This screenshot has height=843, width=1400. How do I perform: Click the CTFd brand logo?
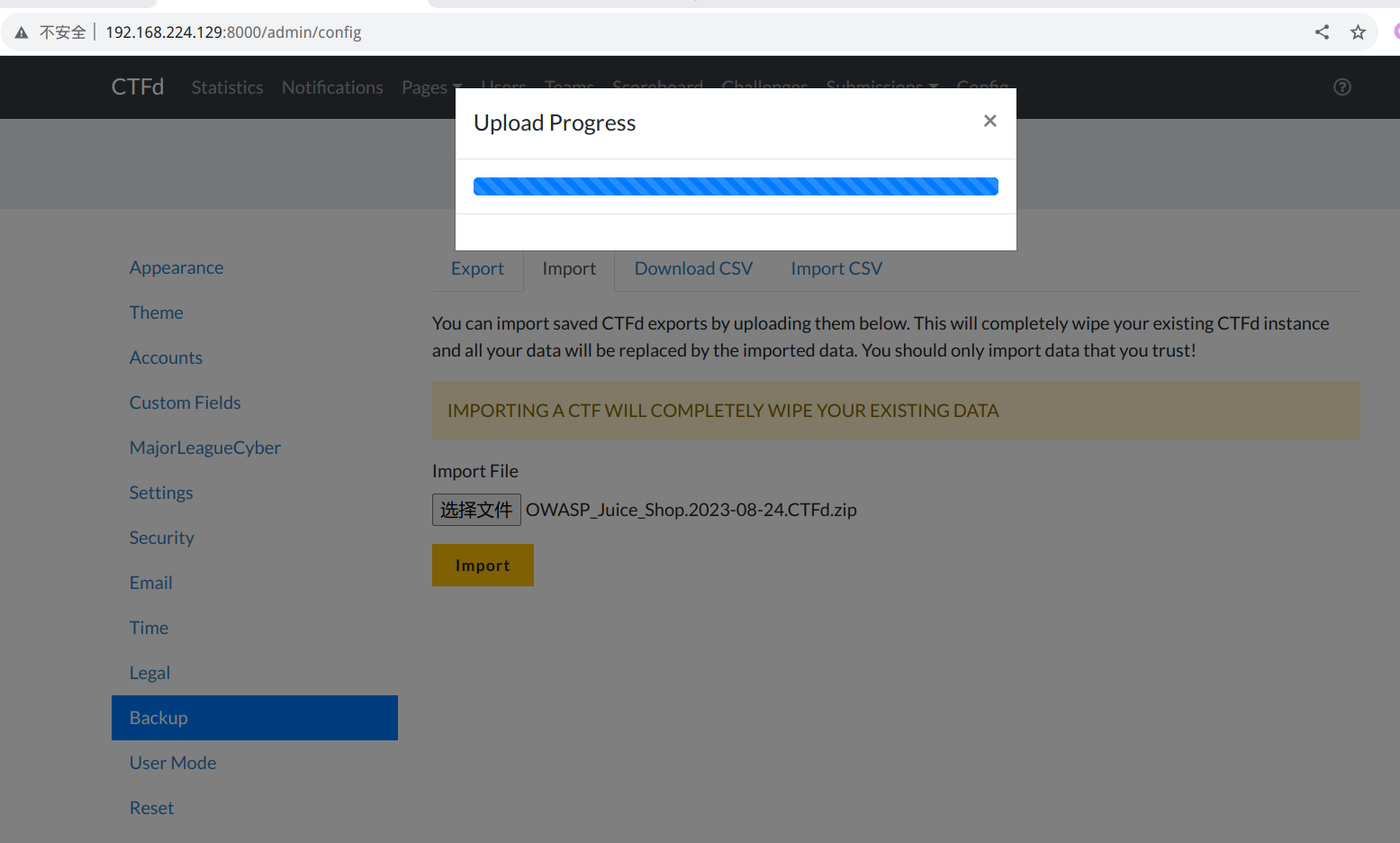coord(137,86)
